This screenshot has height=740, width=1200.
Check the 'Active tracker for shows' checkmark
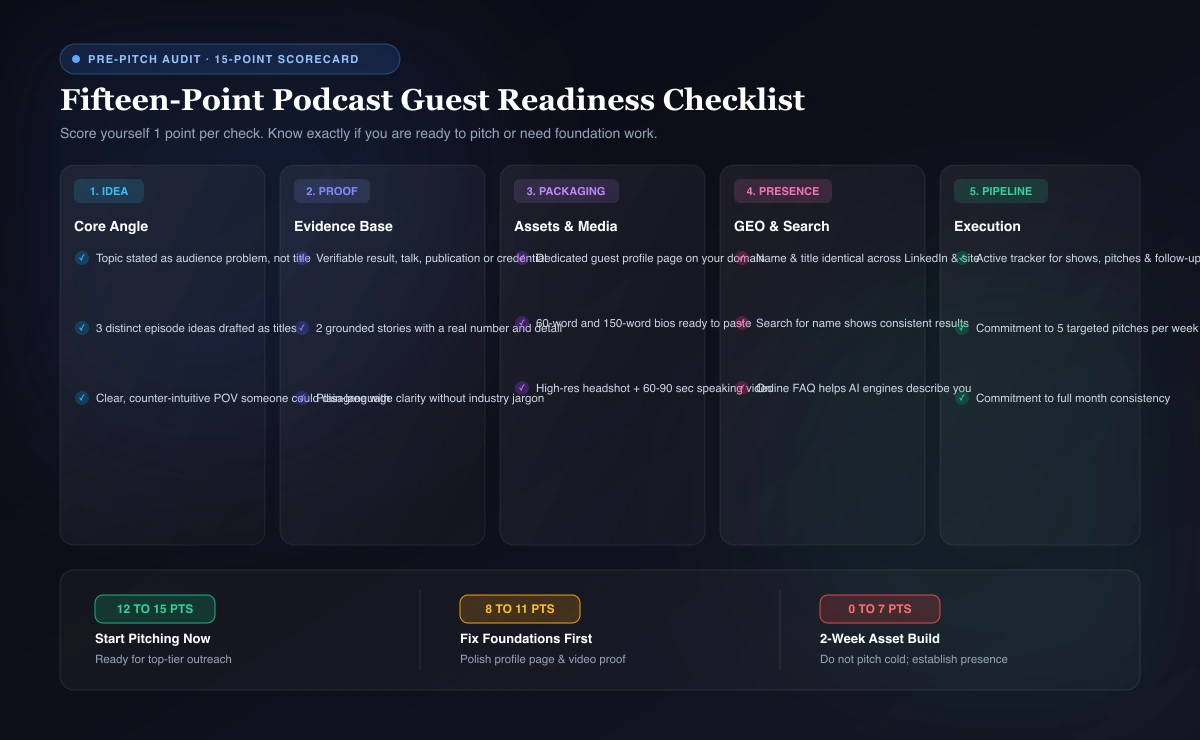962,258
